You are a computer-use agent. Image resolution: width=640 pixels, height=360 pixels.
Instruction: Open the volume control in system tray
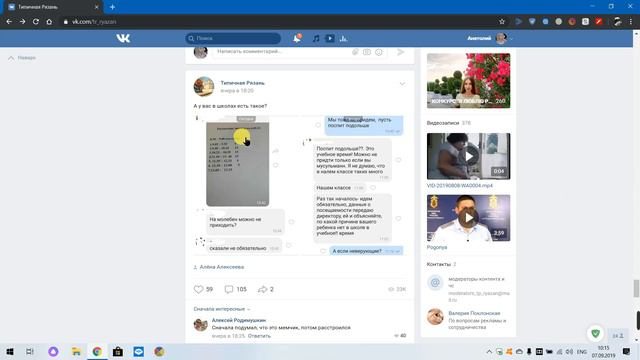pyautogui.click(x=569, y=351)
